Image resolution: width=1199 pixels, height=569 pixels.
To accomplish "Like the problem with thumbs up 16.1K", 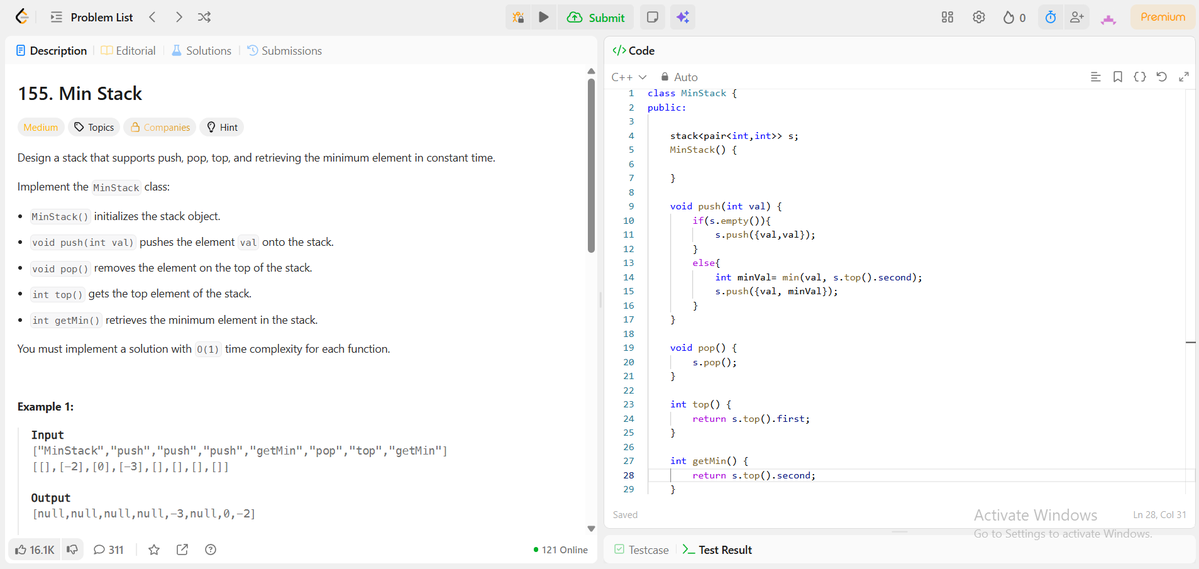I will click(x=34, y=549).
